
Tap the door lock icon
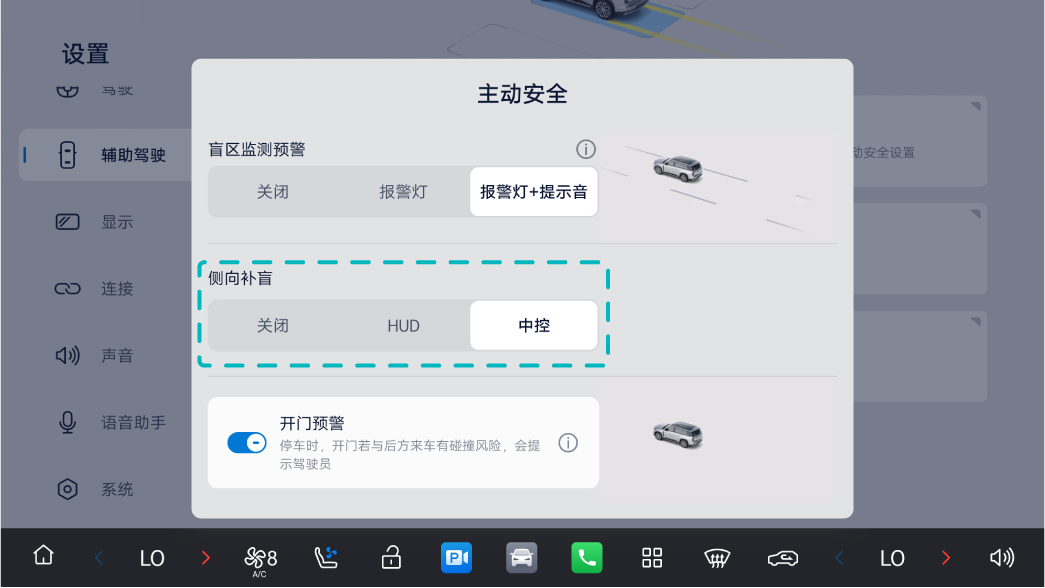391,557
